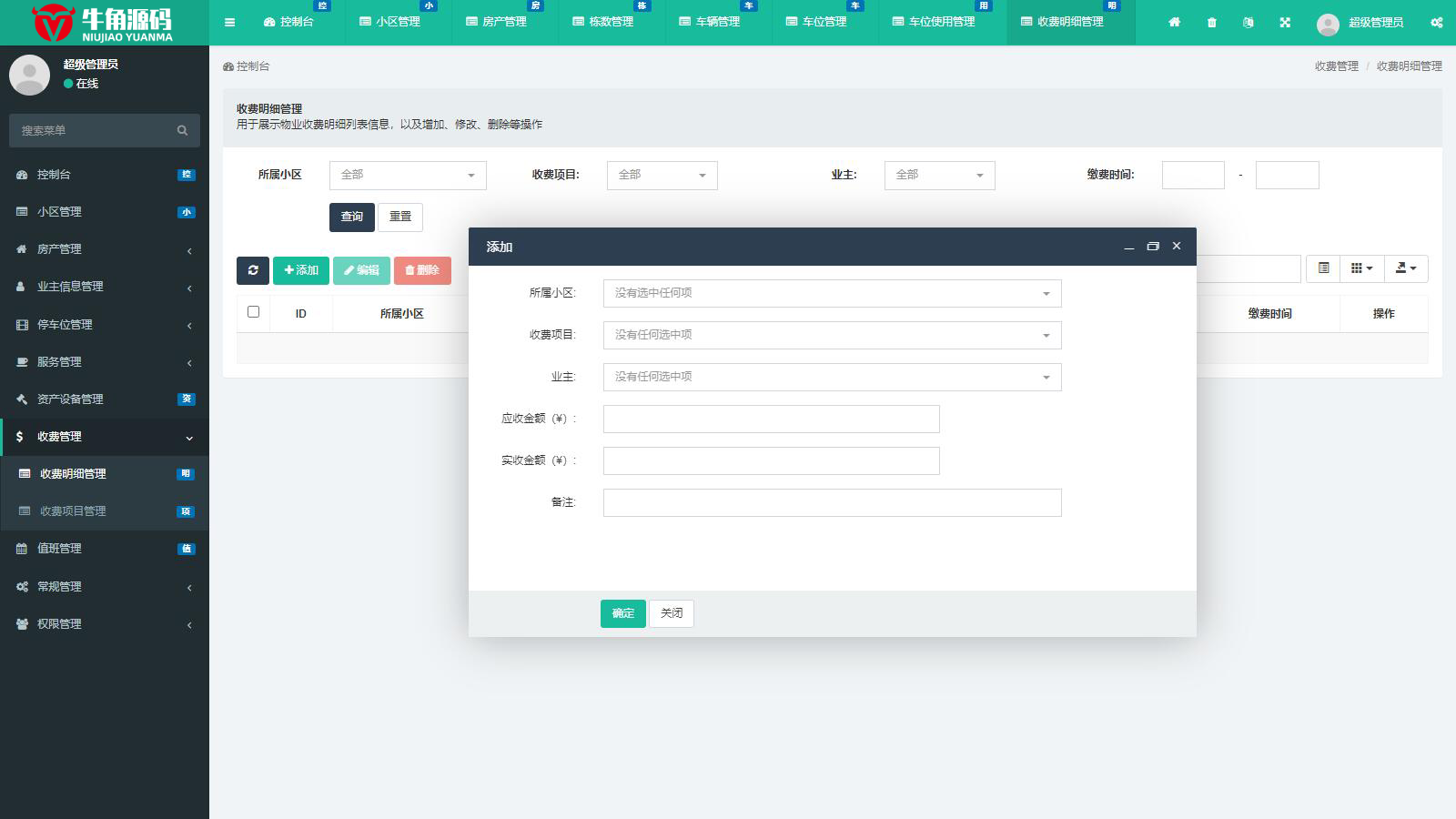1456x819 pixels.
Task: Collapse 收费管理 in the sidebar
Action: (105, 437)
